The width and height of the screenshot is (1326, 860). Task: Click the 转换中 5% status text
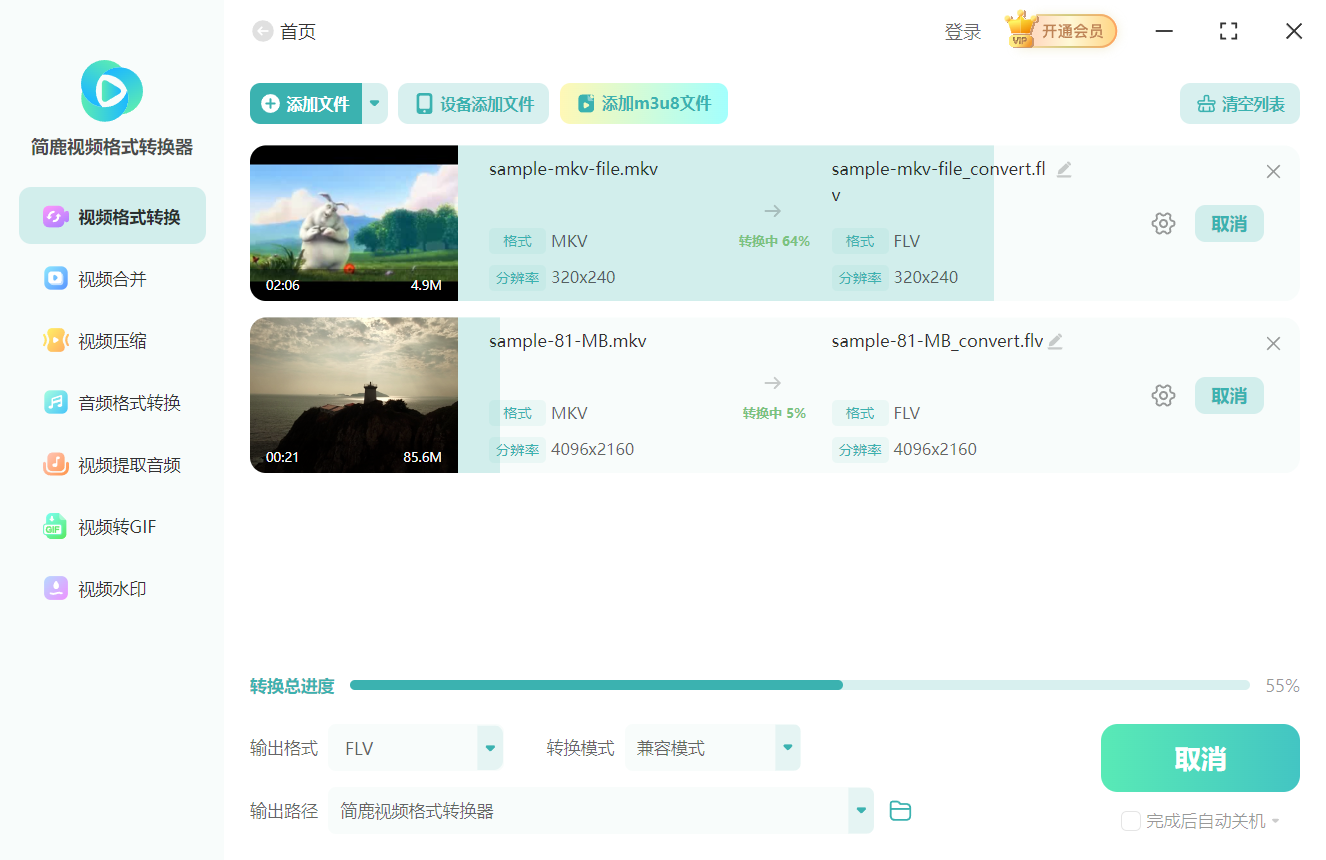[x=774, y=413]
